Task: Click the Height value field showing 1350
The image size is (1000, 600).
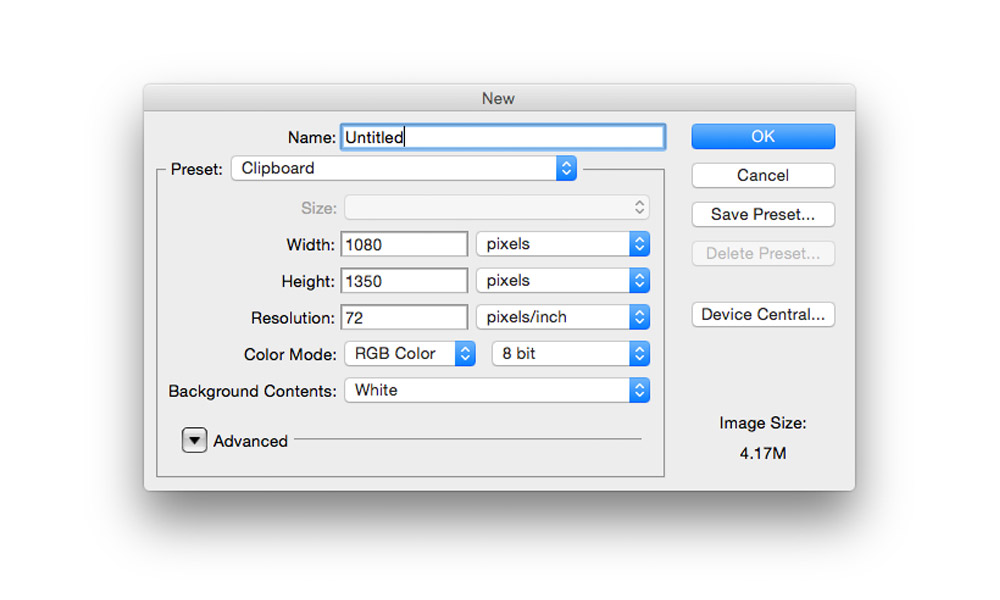Action: click(x=404, y=281)
